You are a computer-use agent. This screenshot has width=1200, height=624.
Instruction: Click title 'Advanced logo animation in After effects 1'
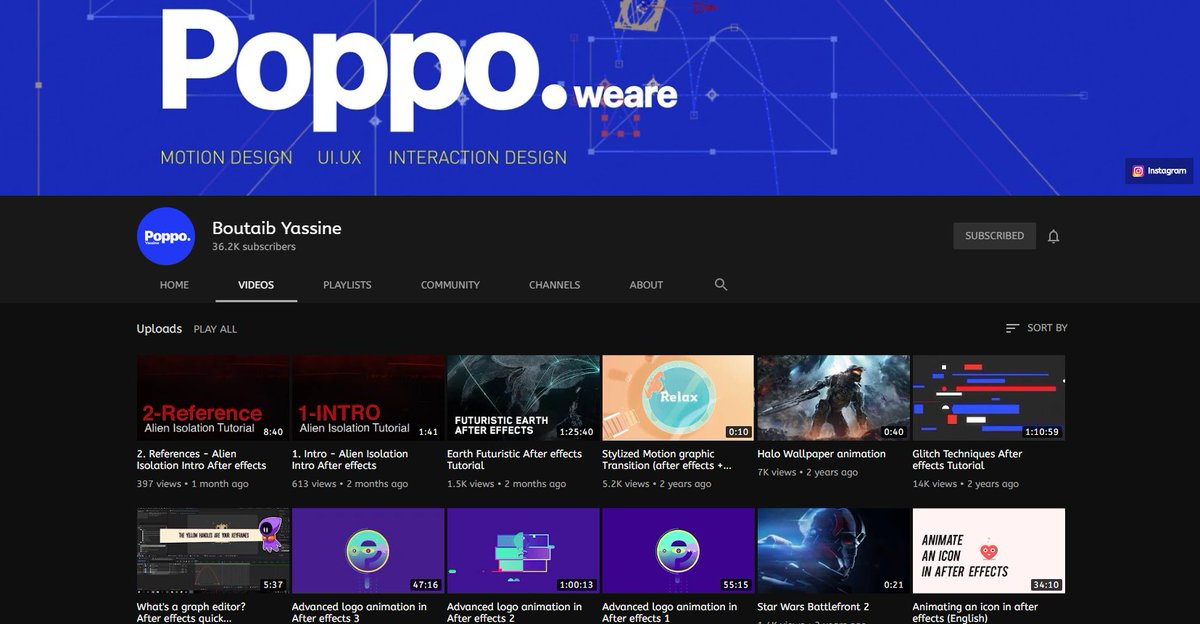pyautogui.click(x=669, y=612)
